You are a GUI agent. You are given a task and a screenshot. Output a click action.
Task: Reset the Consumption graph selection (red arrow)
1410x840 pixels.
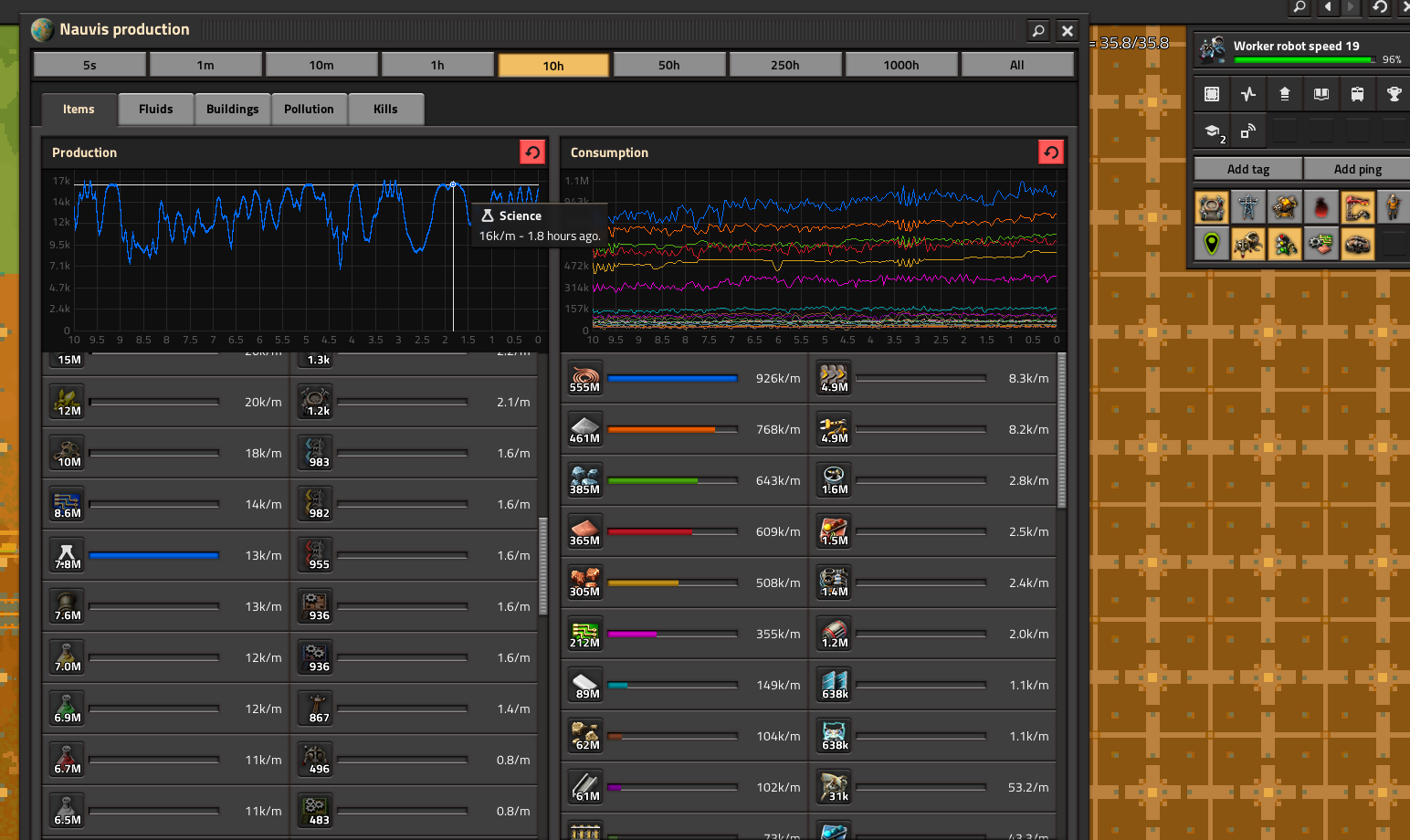pyautogui.click(x=1051, y=152)
